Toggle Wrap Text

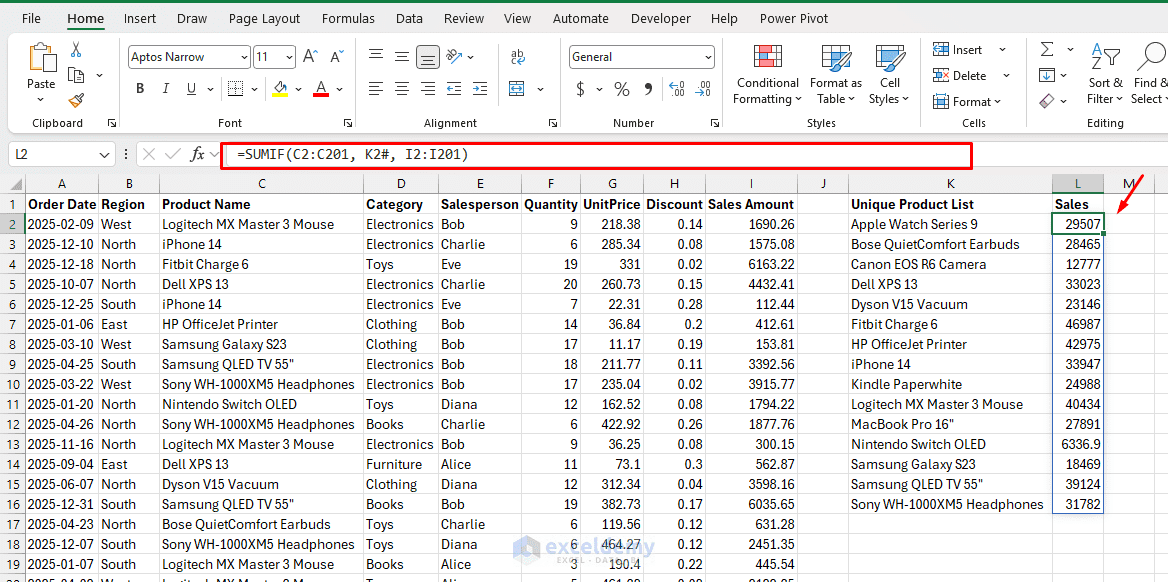[x=517, y=57]
